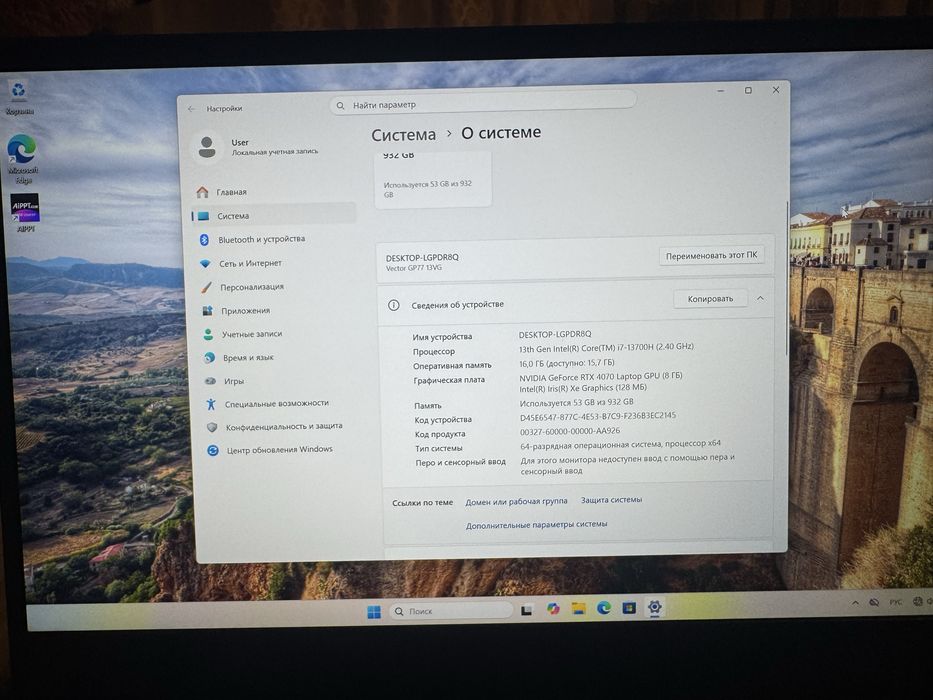Screen dimensions: 933x700
Task: Open Домен или рабочая группа link
Action: pyautogui.click(x=516, y=502)
